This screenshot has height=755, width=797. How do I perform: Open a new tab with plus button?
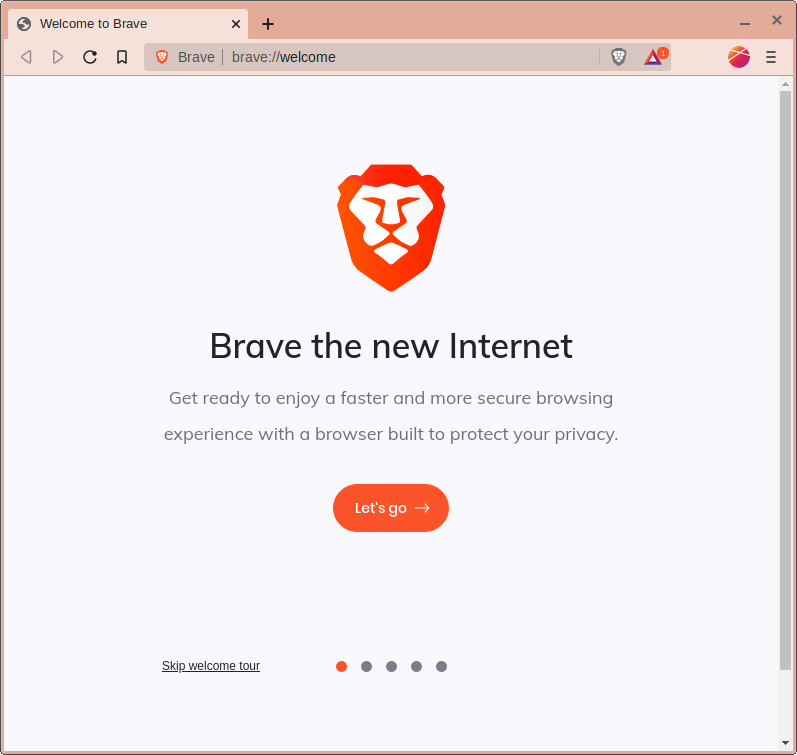(x=268, y=24)
